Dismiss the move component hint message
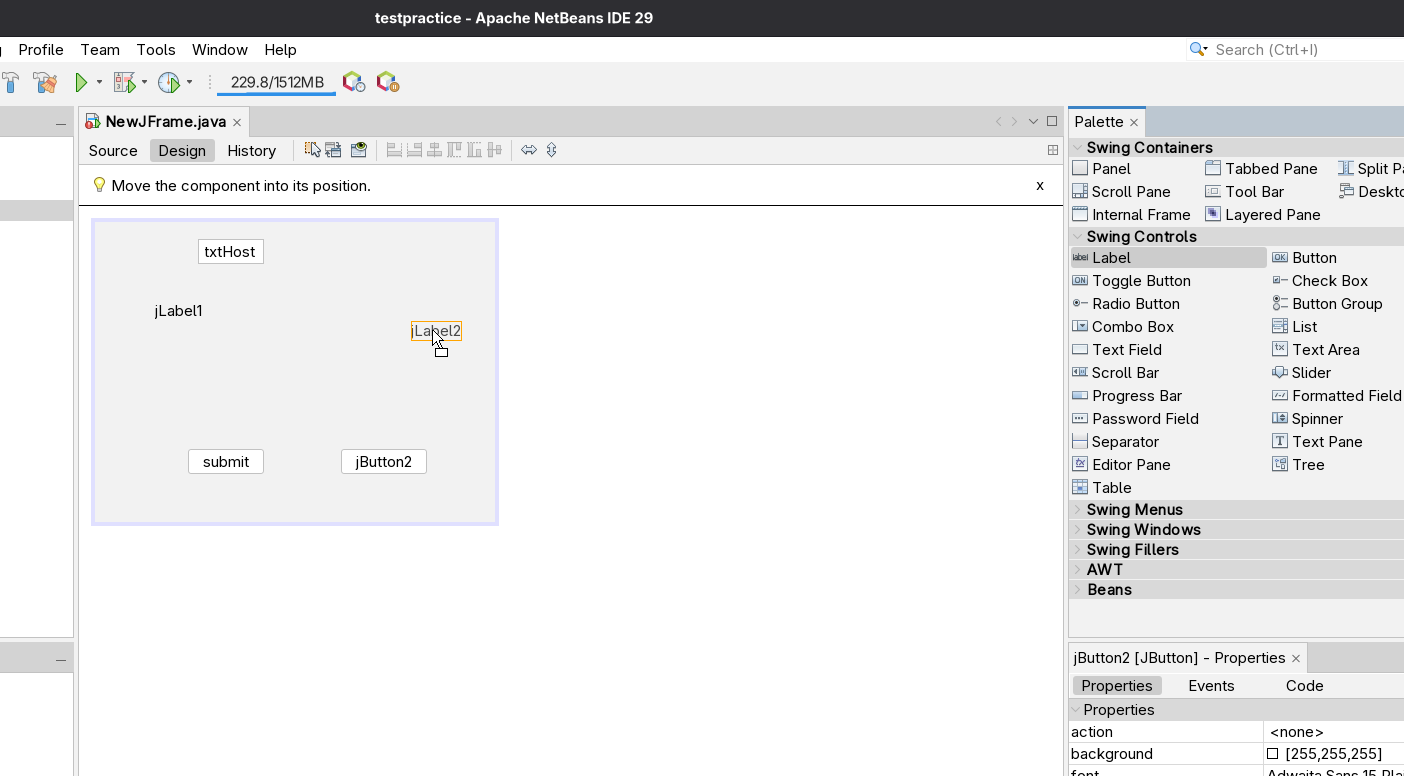 [1039, 186]
